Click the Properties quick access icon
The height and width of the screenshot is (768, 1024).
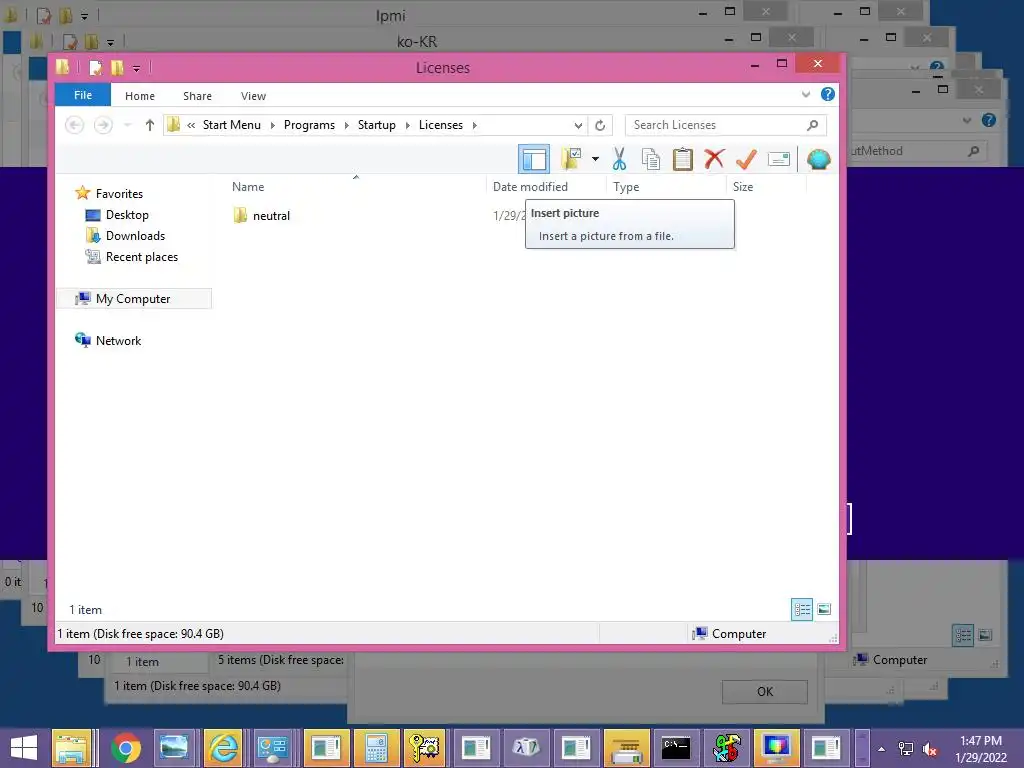(96, 67)
